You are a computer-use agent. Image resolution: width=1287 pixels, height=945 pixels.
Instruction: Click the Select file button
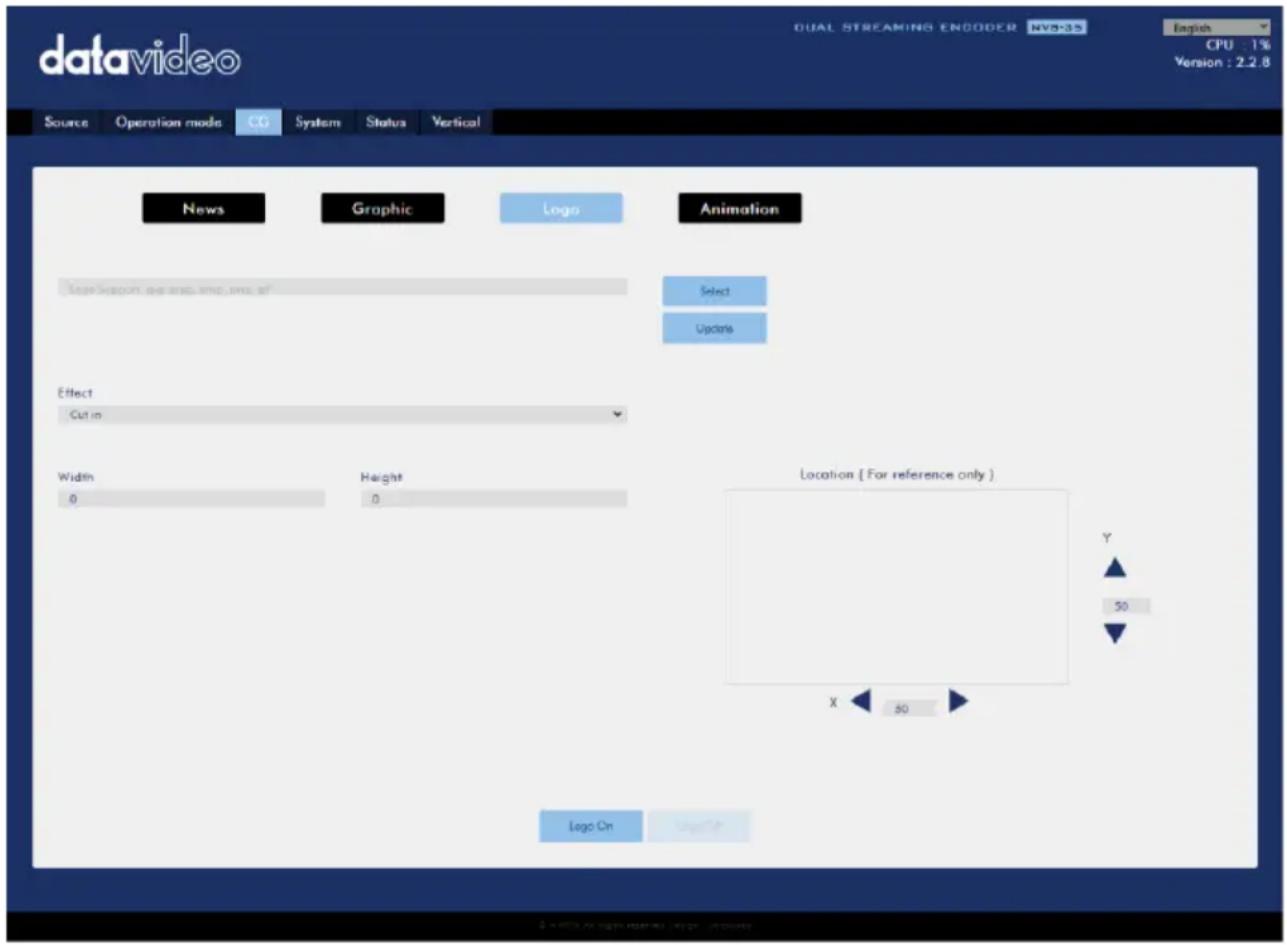[714, 291]
